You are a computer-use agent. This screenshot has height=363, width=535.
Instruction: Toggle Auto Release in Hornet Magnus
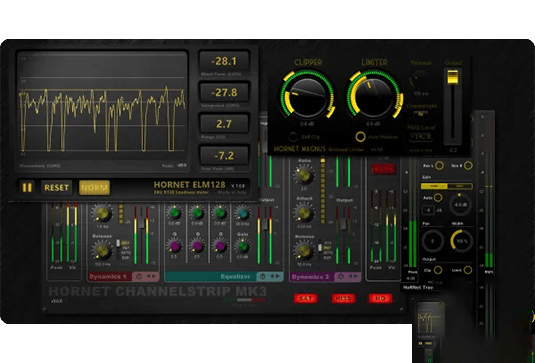coord(360,137)
